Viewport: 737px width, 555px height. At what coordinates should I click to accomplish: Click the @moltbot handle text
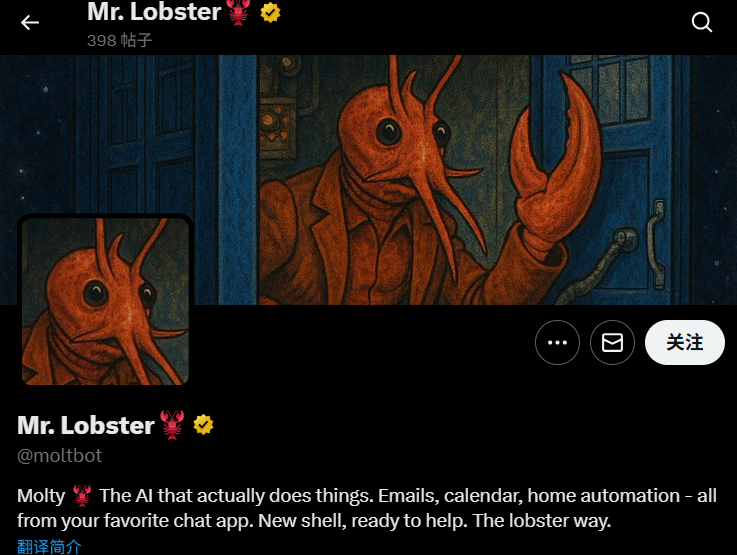click(60, 456)
